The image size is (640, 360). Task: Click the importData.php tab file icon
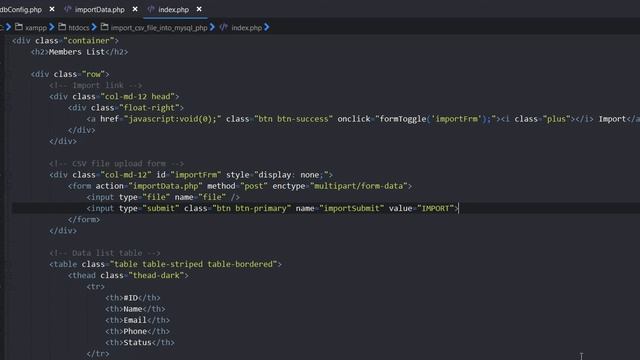pos(68,9)
